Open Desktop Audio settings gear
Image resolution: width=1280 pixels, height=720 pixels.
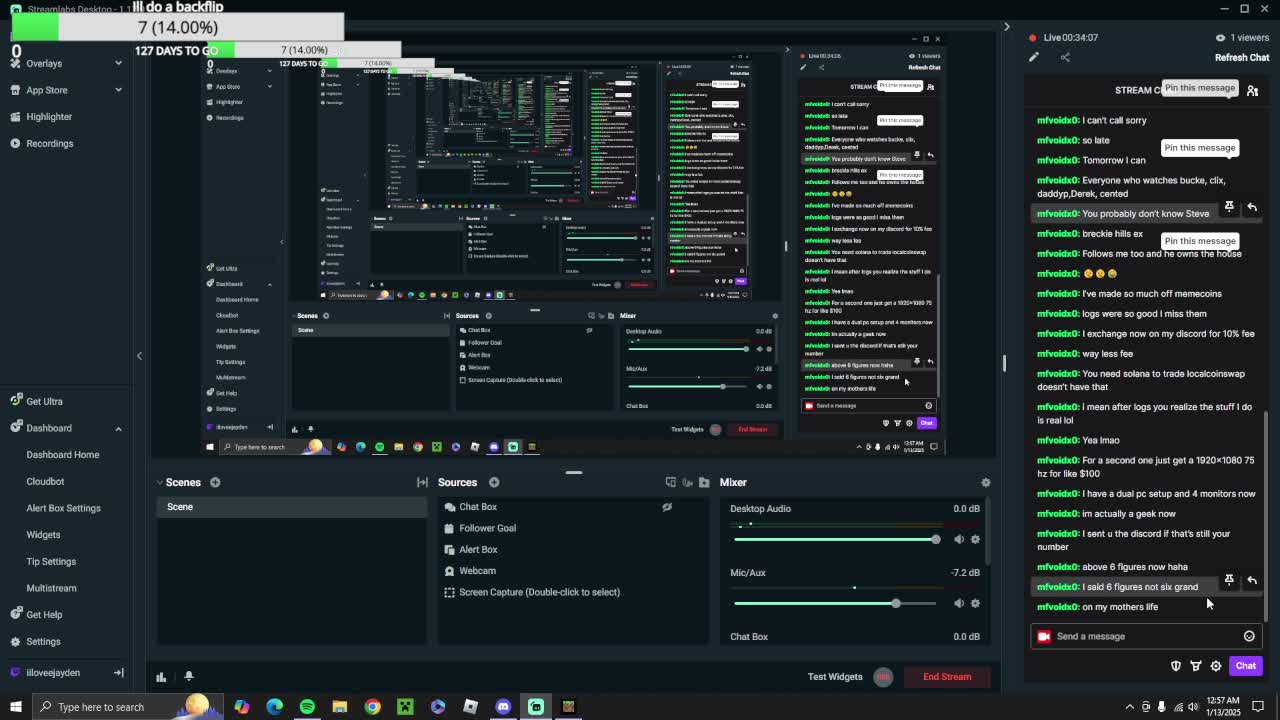tap(976, 539)
